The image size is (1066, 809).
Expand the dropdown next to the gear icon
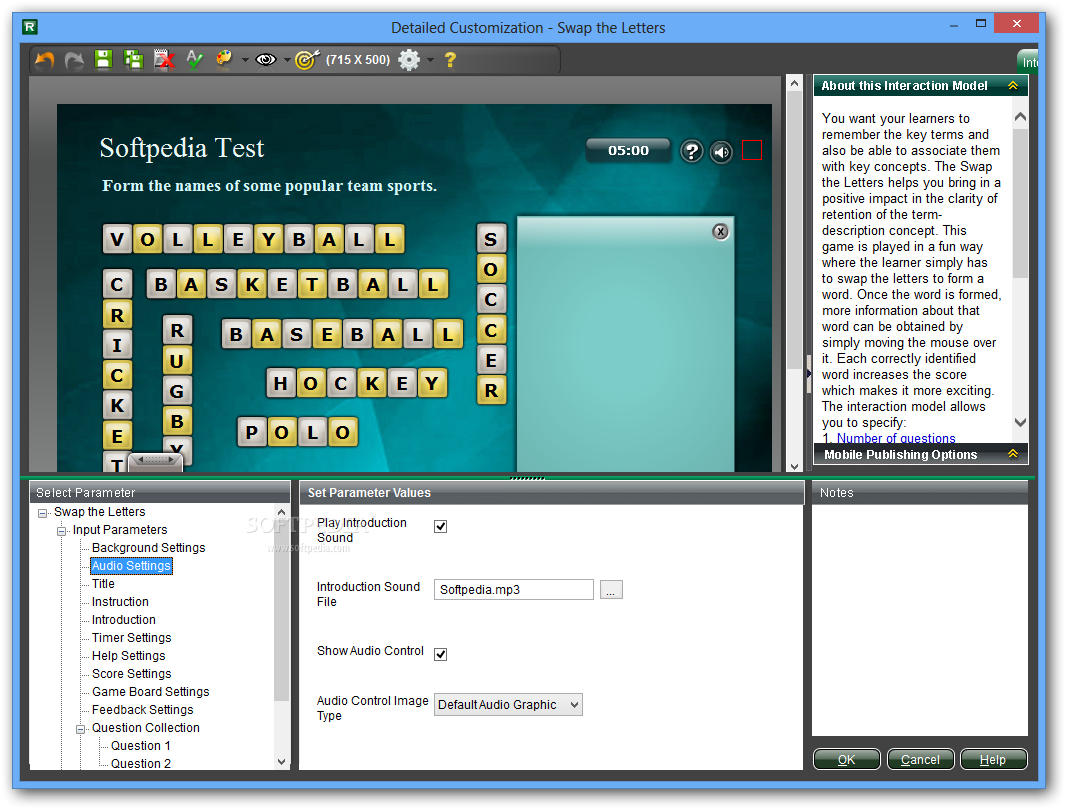click(430, 60)
